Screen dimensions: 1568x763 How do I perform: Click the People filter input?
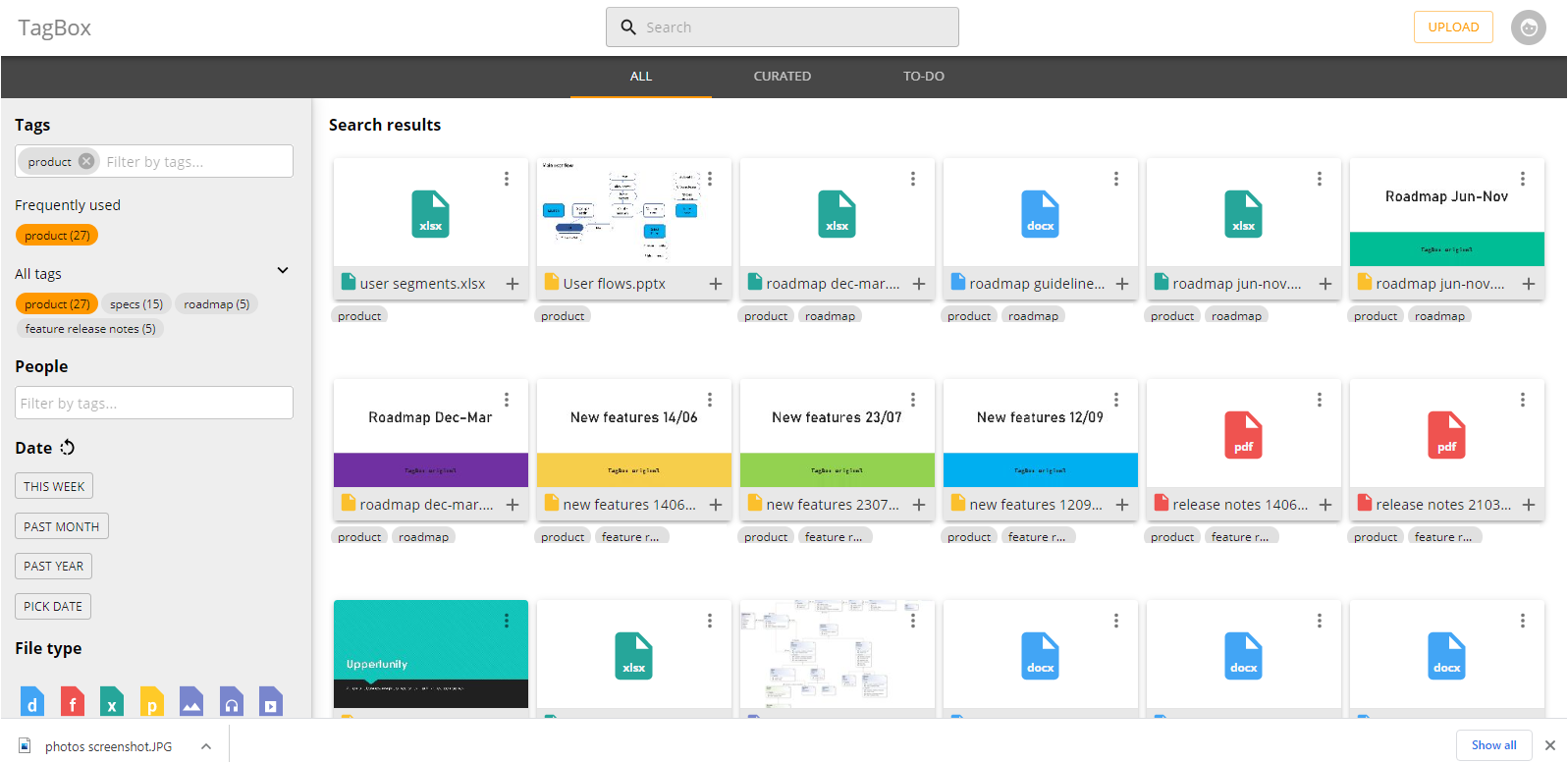click(x=154, y=403)
